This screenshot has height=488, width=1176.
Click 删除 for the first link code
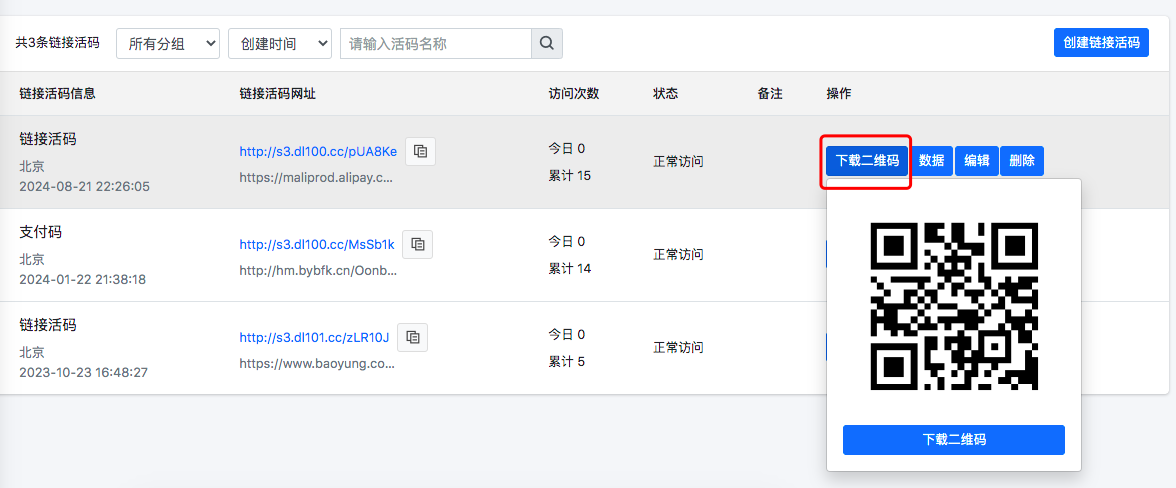tap(1022, 161)
